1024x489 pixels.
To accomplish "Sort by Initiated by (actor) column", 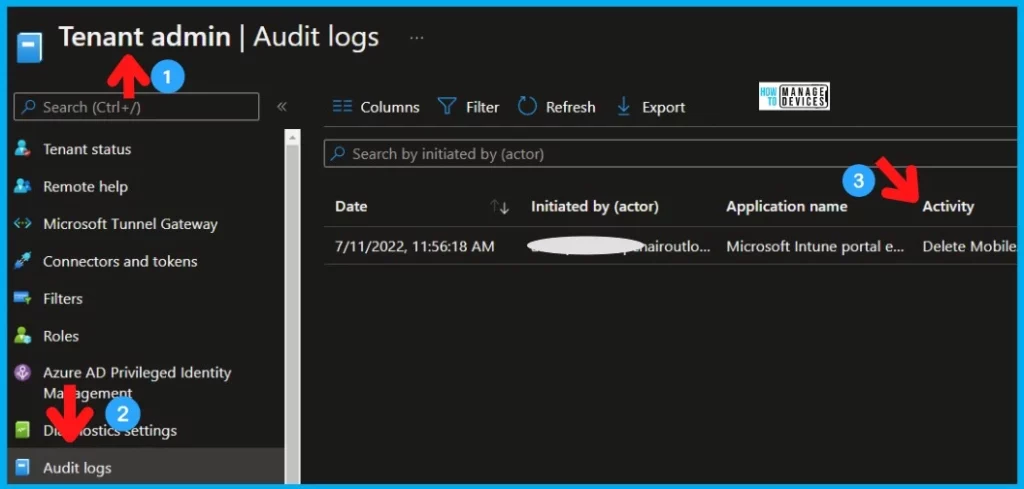I will click(x=595, y=206).
